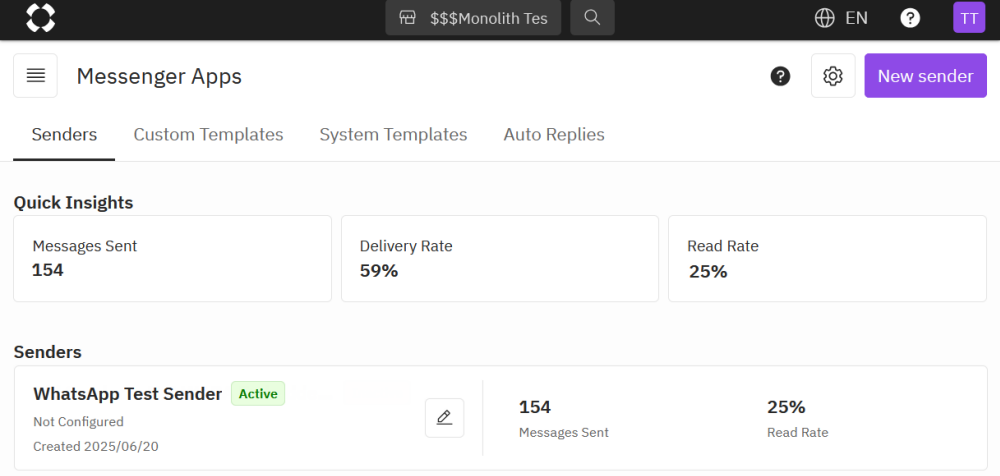This screenshot has height=476, width=1000.
Task: Open the $$$Monolith Tes store selector
Action: [473, 18]
